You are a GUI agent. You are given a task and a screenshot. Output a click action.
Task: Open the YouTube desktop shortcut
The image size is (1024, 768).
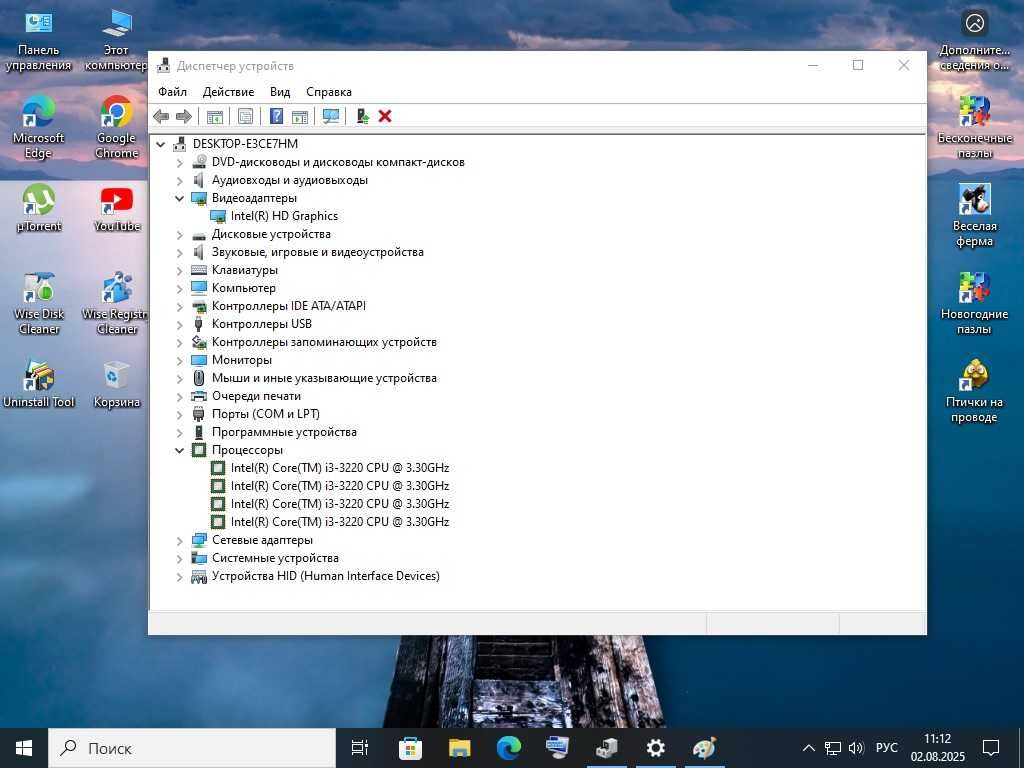click(116, 208)
